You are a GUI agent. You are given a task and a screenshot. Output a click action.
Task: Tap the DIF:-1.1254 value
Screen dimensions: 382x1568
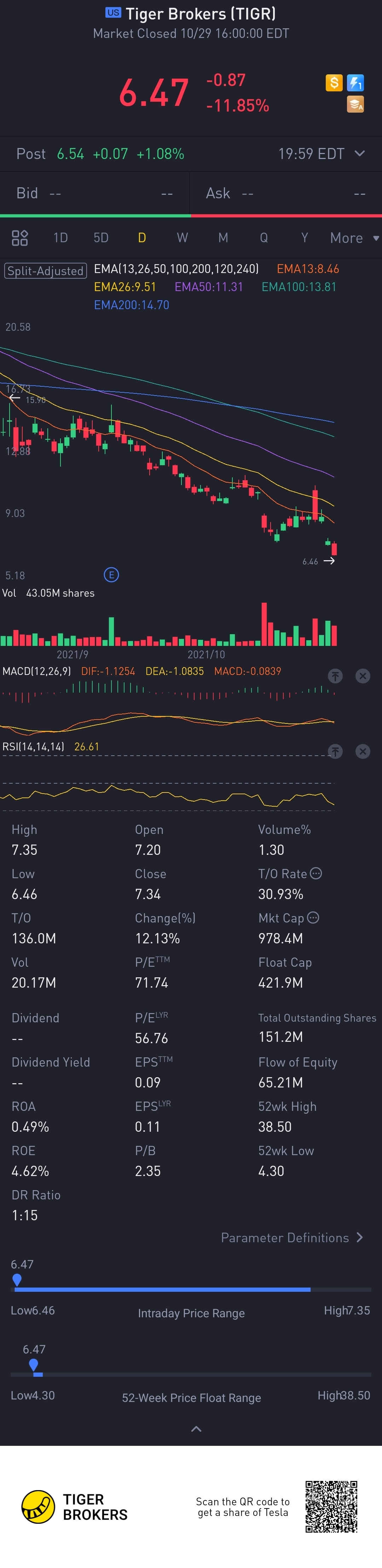click(108, 671)
